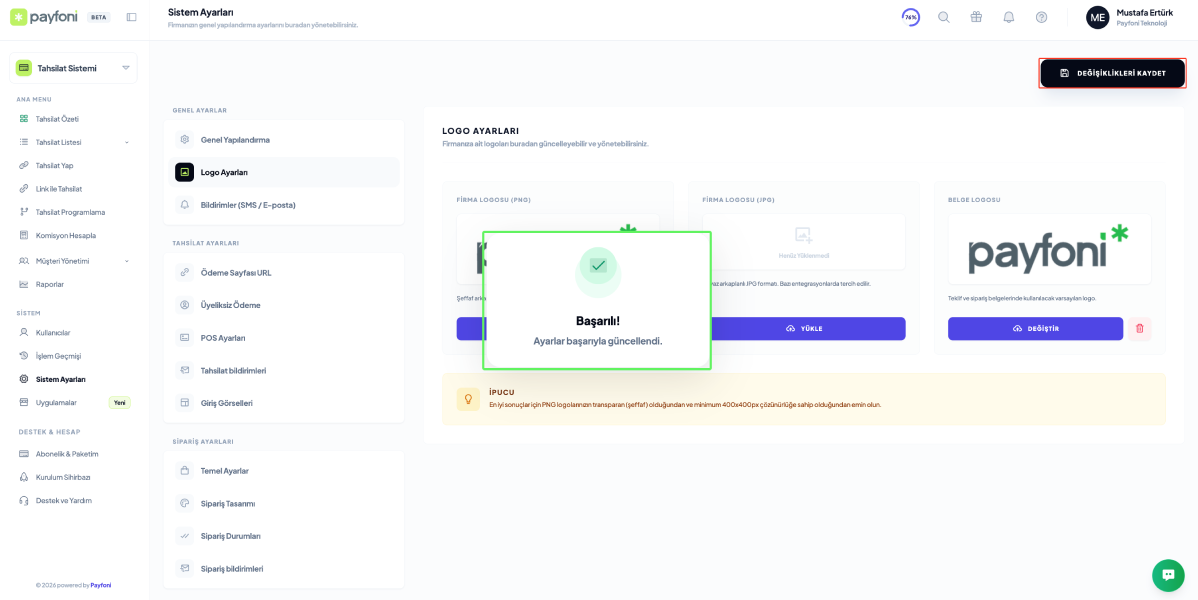Open the Tahsilat Sistemi module dropdown
Image resolution: width=1198 pixels, height=600 pixels.
click(x=74, y=68)
